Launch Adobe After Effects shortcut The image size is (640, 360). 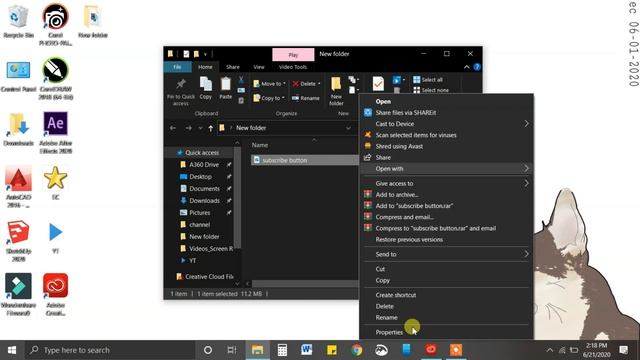coord(56,132)
